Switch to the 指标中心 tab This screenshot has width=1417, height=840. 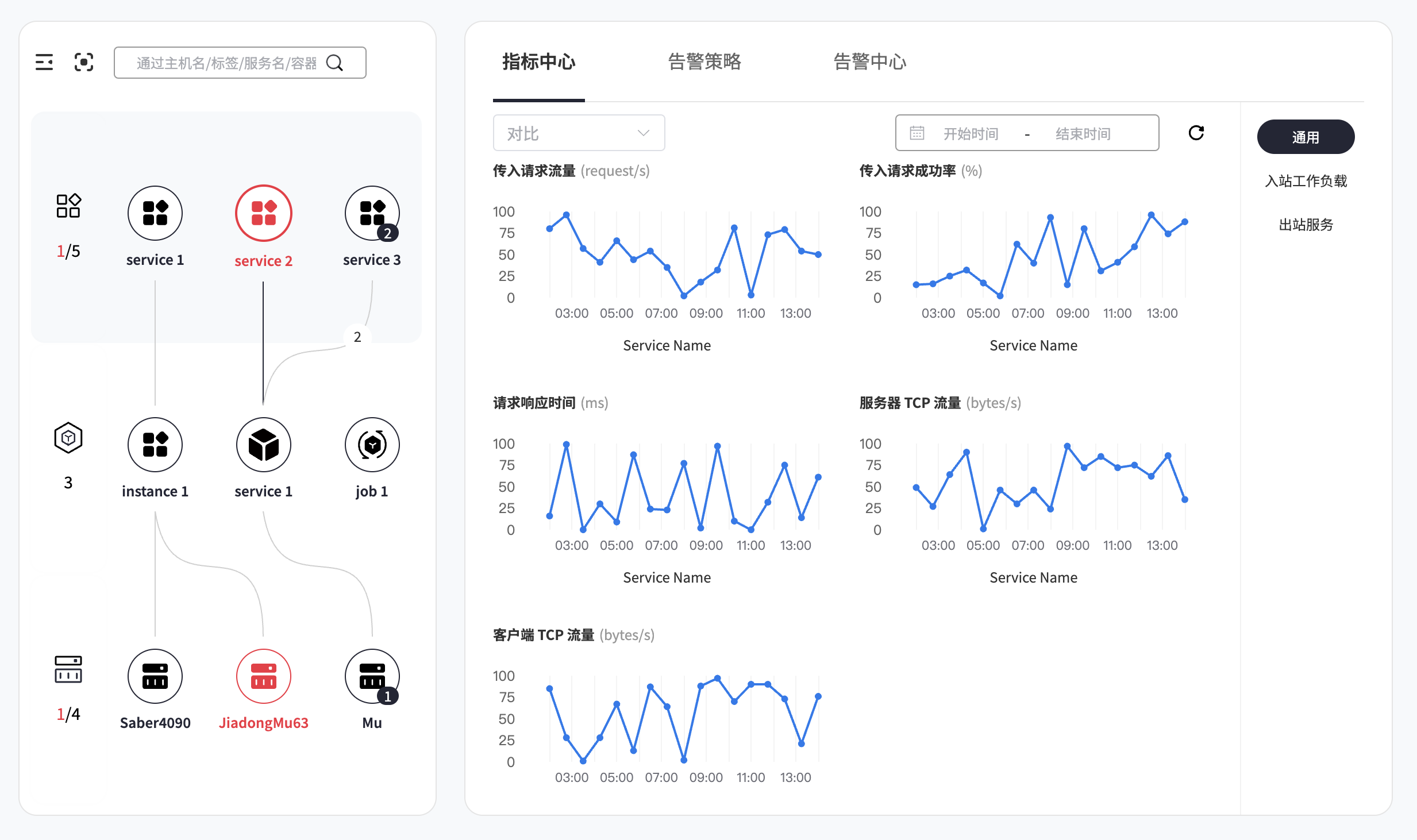tap(539, 61)
